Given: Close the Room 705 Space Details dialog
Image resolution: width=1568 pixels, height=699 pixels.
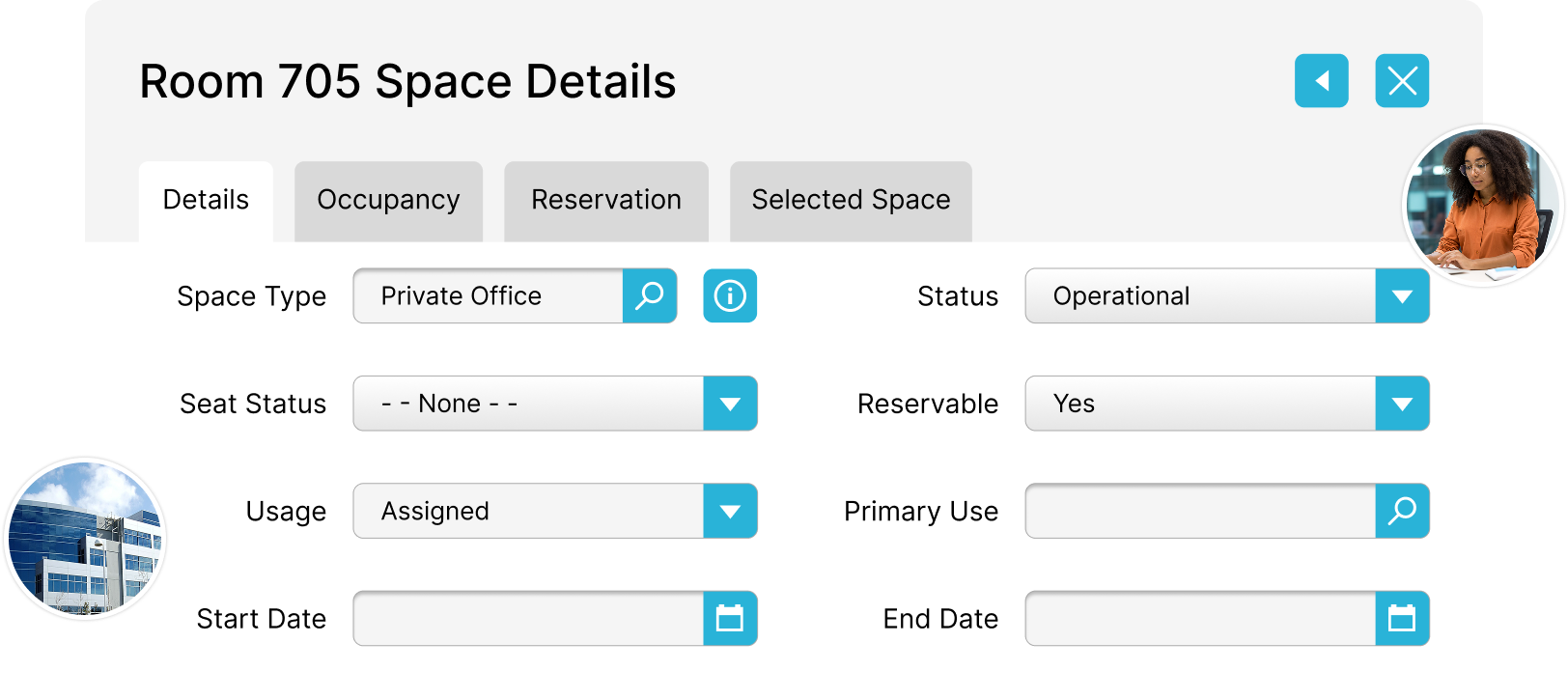Looking at the screenshot, I should point(1402,81).
